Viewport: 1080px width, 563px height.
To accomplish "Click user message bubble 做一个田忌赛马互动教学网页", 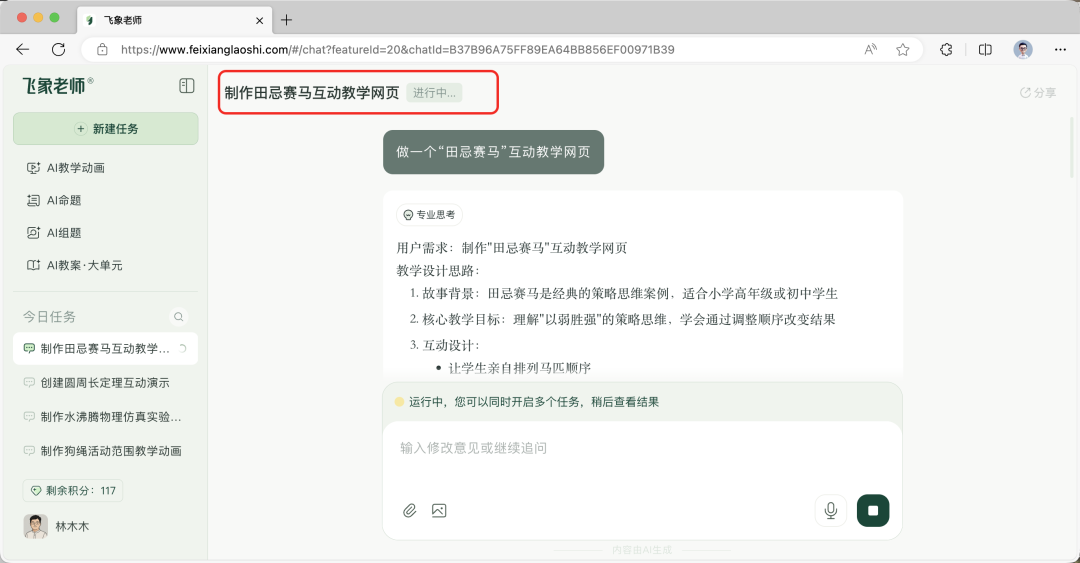I will coord(493,152).
